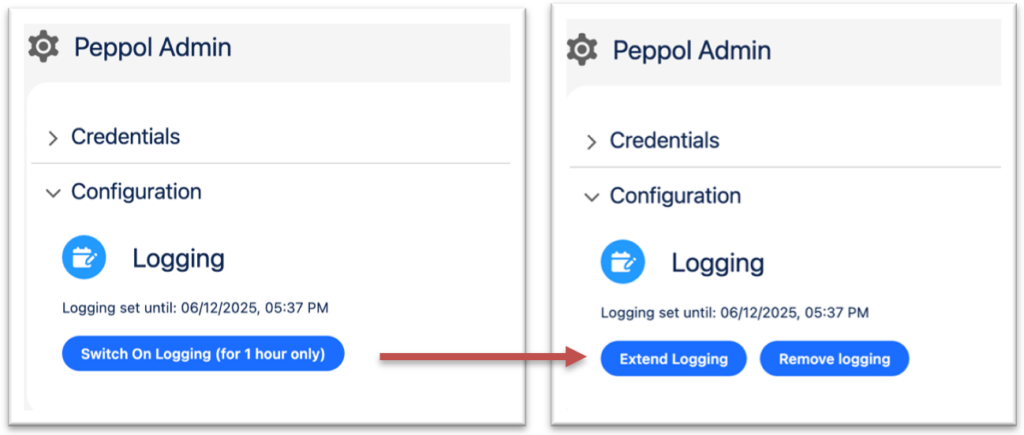Click the gear icon in the right Peppol Admin panel
The height and width of the screenshot is (435, 1024).
coord(582,50)
